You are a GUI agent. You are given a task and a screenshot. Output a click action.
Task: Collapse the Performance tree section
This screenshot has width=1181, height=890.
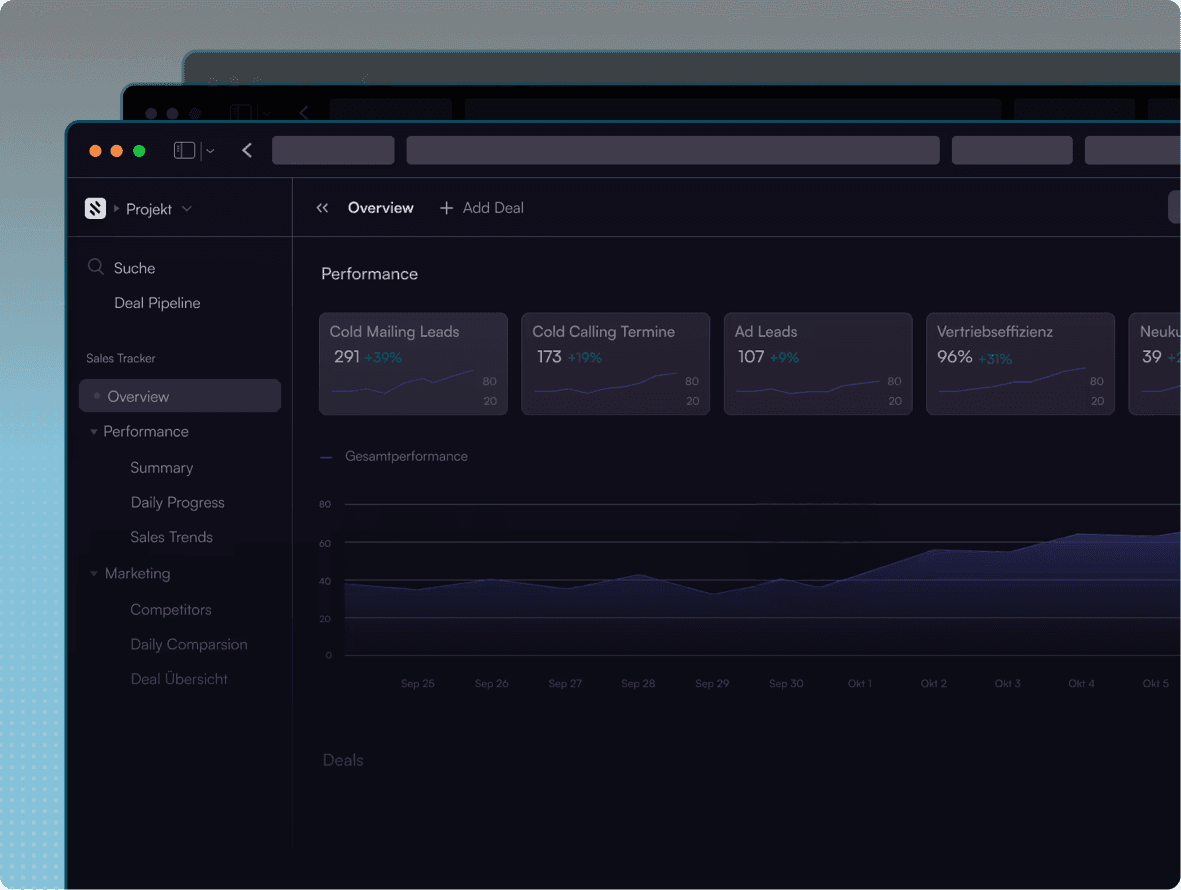94,432
